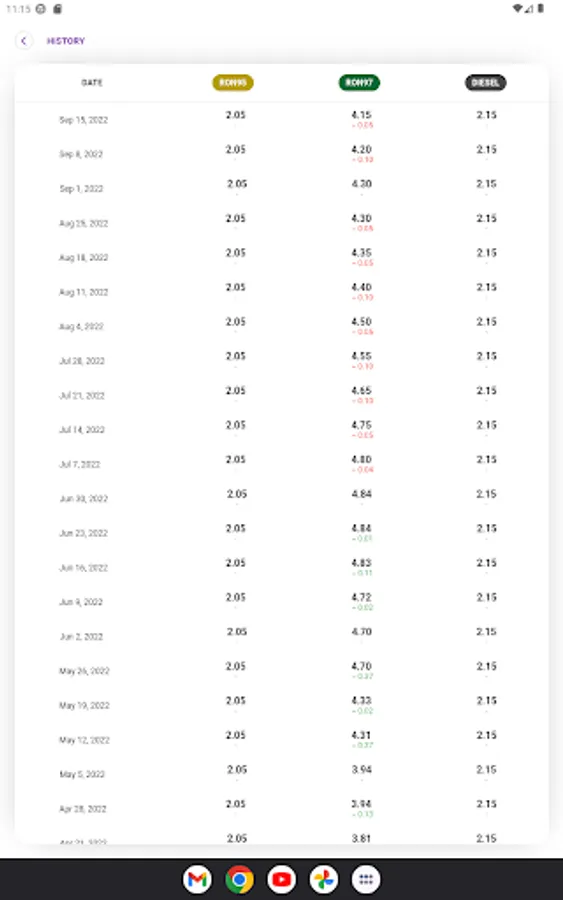The height and width of the screenshot is (900, 563).
Task: Select the Sep 15, 2022 row
Action: point(281,119)
